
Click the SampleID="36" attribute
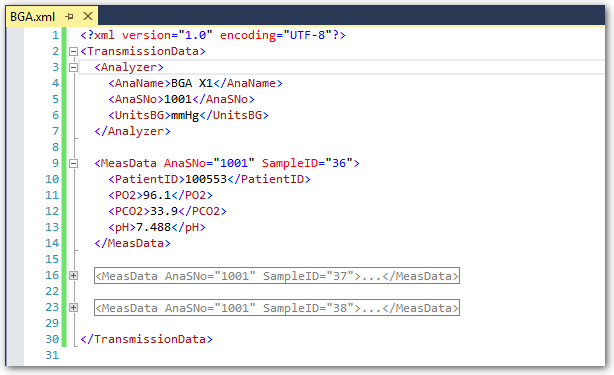(307, 163)
